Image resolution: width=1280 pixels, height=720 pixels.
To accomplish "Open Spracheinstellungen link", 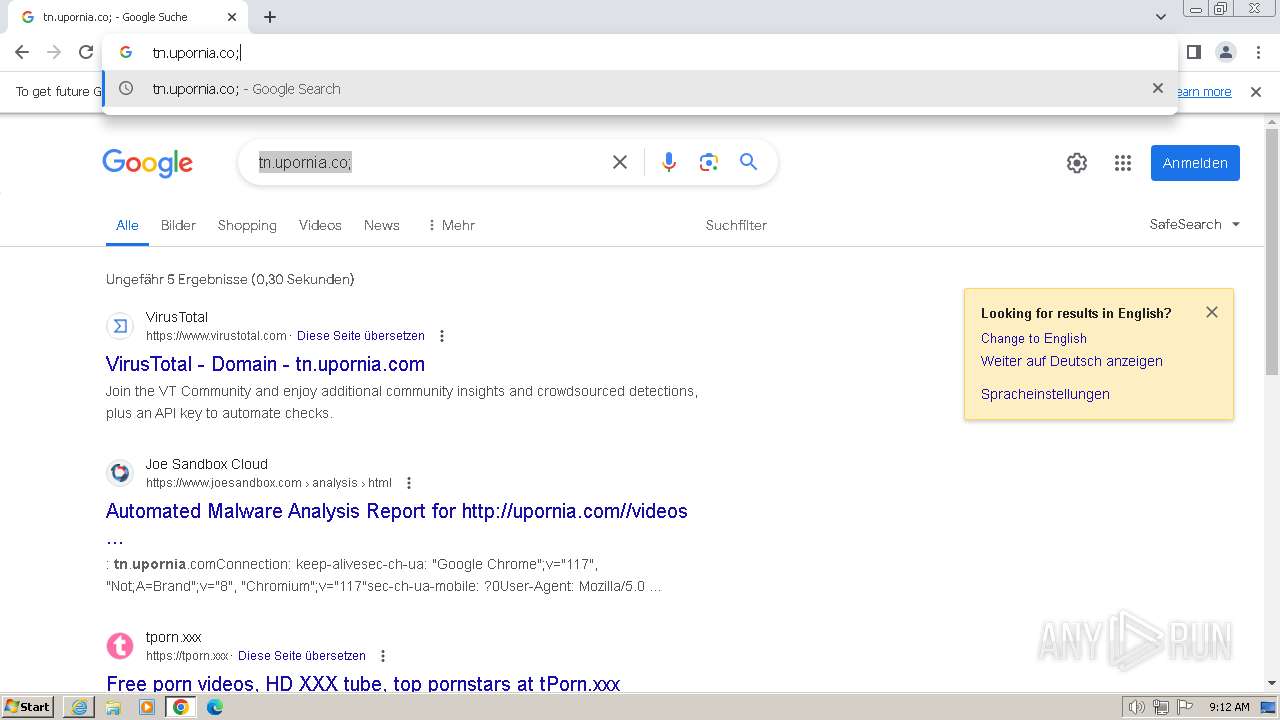I will pyautogui.click(x=1045, y=394).
